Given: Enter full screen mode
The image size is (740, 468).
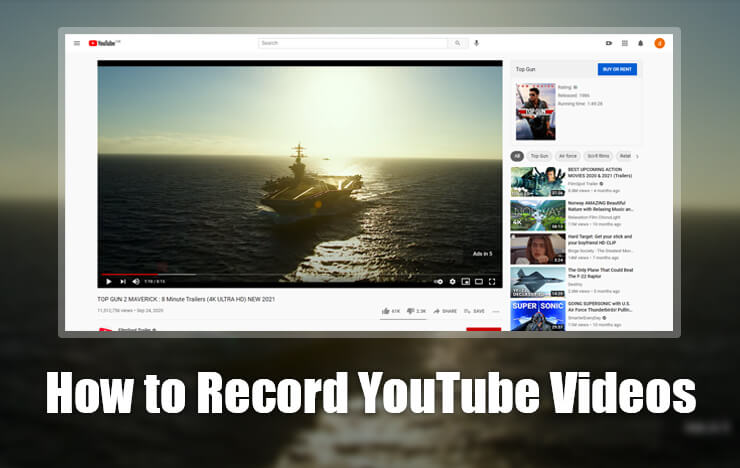Looking at the screenshot, I should click(x=492, y=282).
